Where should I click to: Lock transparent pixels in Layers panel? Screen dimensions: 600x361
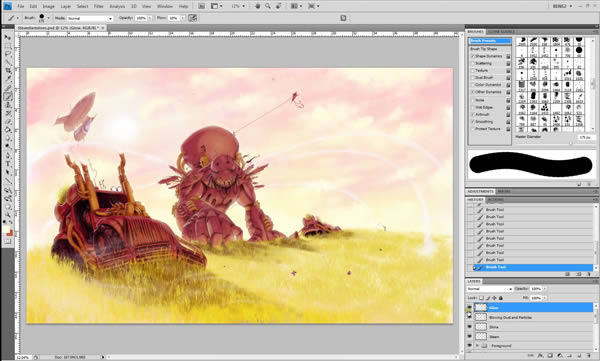pyautogui.click(x=481, y=298)
